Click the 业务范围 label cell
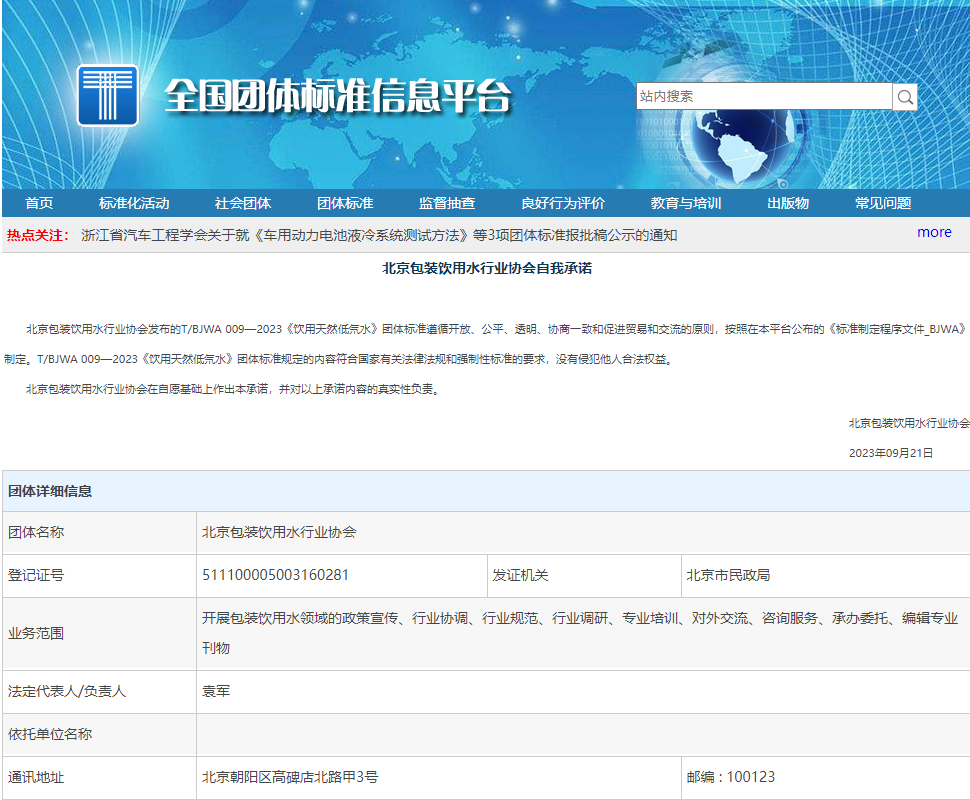The image size is (970, 800). tap(99, 634)
